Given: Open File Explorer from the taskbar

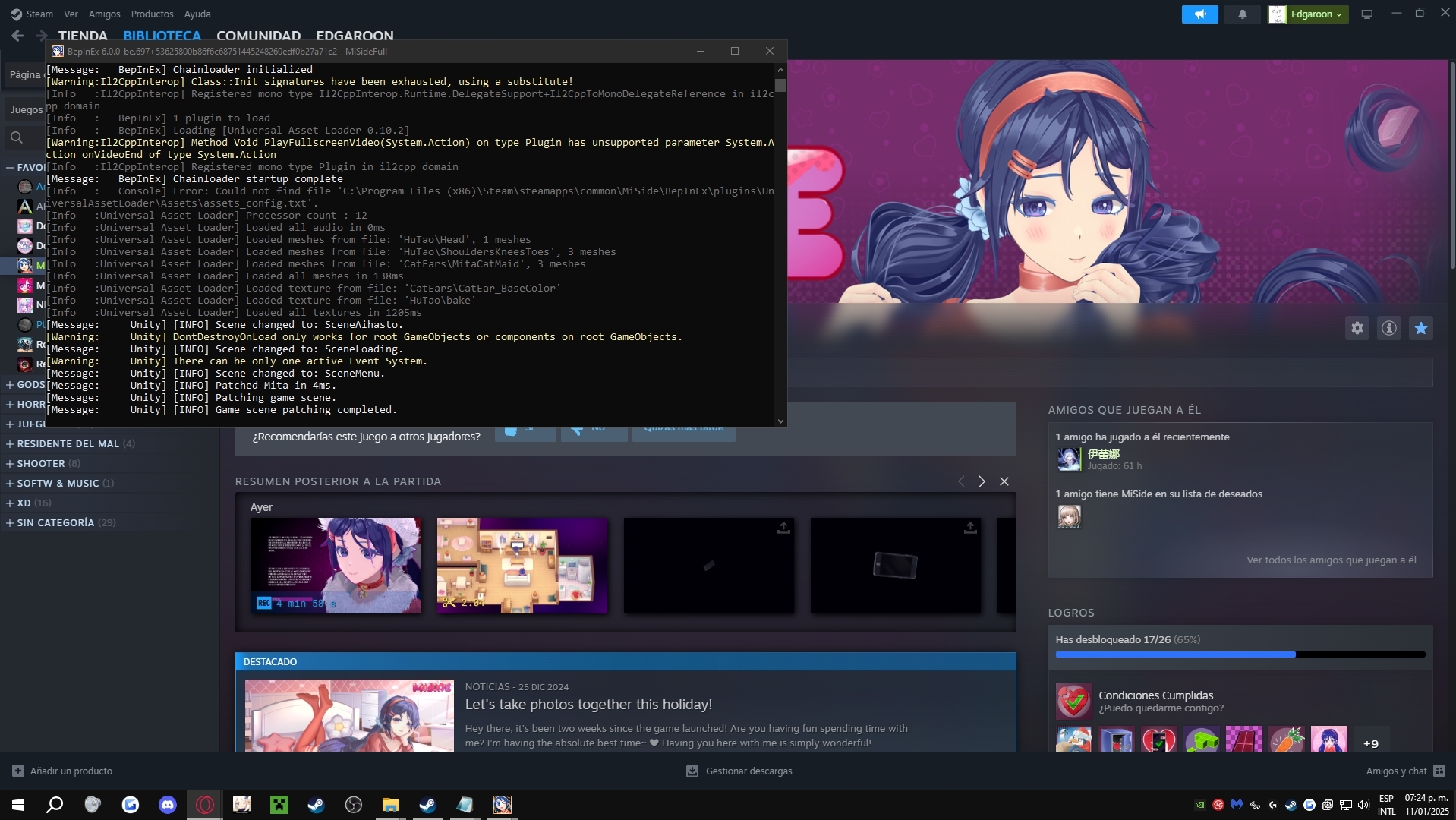Looking at the screenshot, I should pyautogui.click(x=390, y=805).
